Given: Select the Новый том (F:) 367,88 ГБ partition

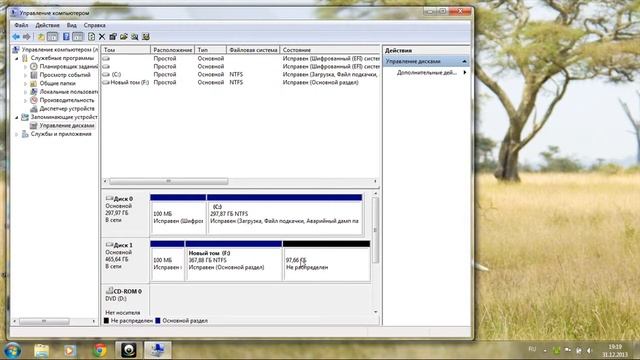Looking at the screenshot, I should pos(233,261).
